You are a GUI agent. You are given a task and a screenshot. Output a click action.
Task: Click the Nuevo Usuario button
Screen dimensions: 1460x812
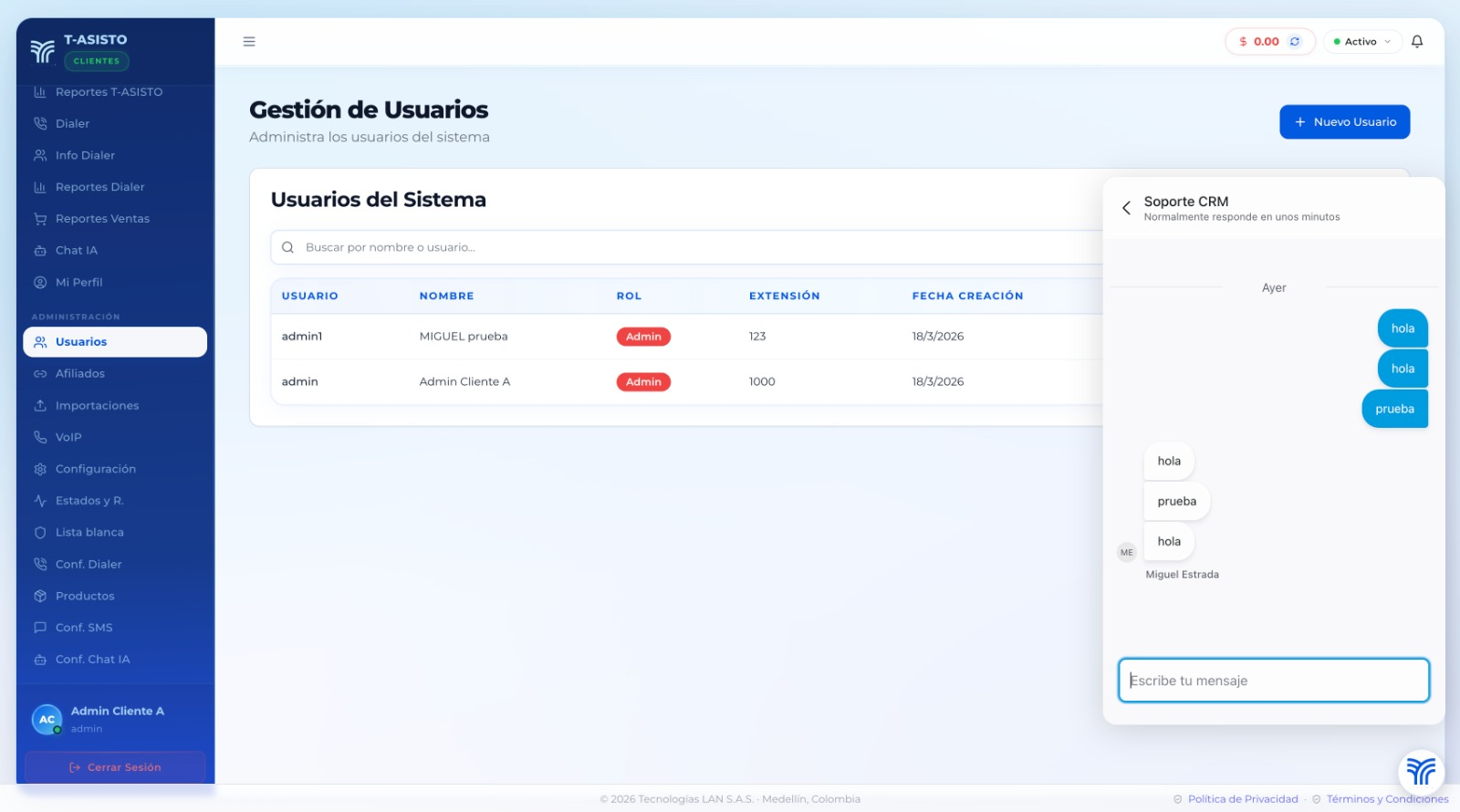pos(1344,122)
